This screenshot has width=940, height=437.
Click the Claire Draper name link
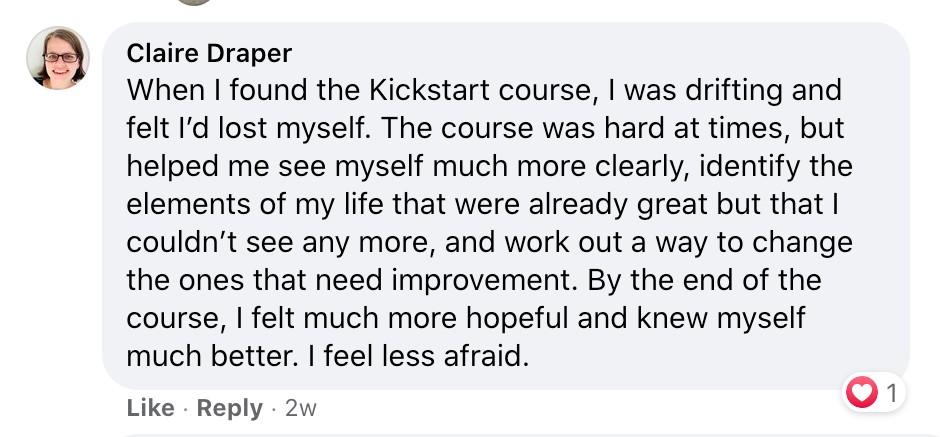click(207, 51)
